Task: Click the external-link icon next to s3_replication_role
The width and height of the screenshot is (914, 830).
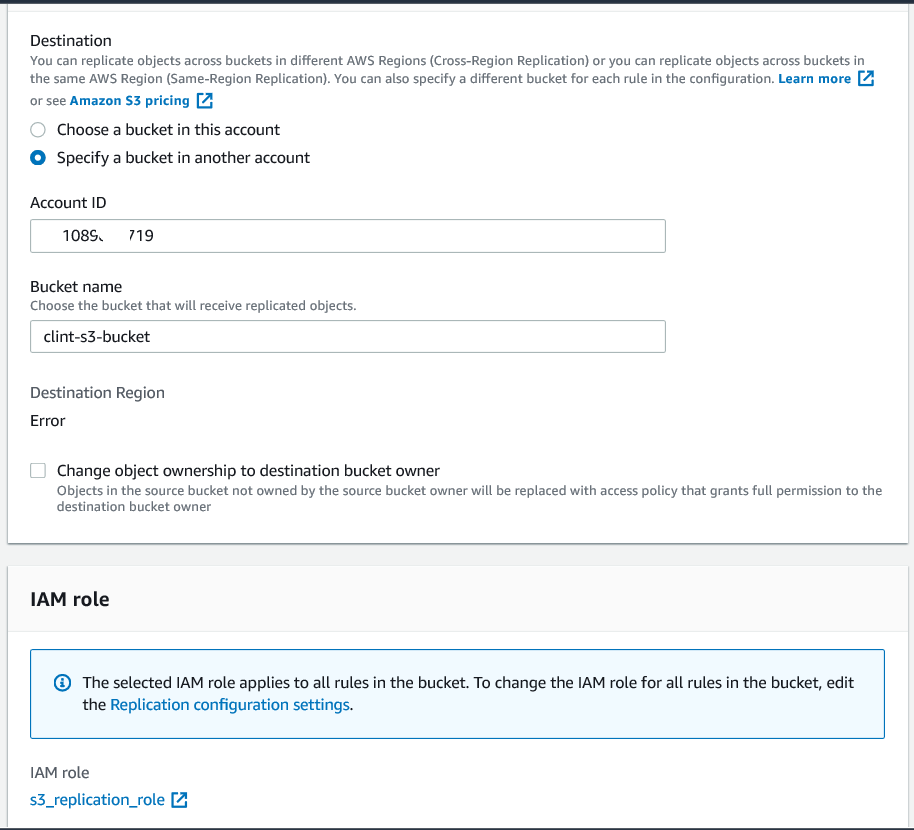Action: tap(180, 800)
